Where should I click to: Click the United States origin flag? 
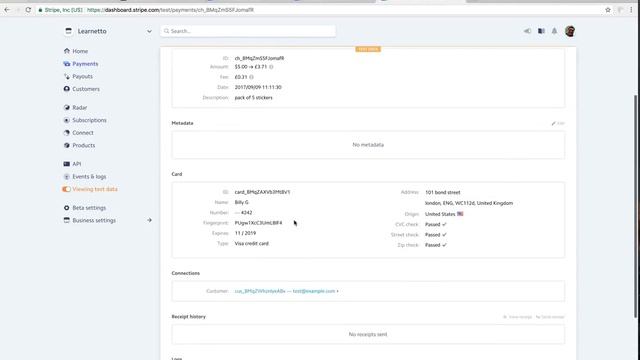pyautogui.click(x=460, y=214)
